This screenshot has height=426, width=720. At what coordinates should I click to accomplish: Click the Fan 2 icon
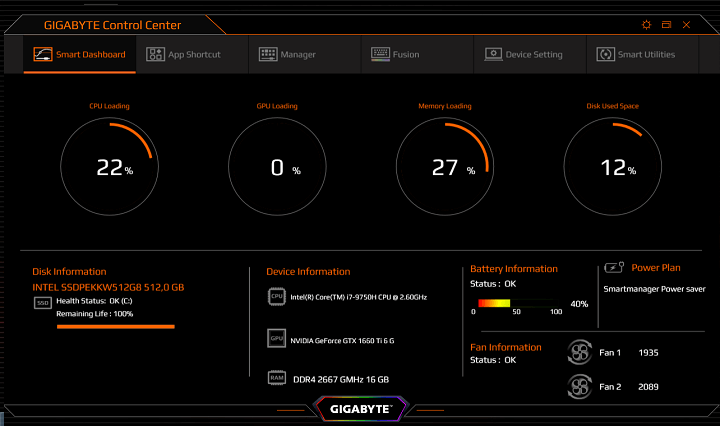coord(579,387)
